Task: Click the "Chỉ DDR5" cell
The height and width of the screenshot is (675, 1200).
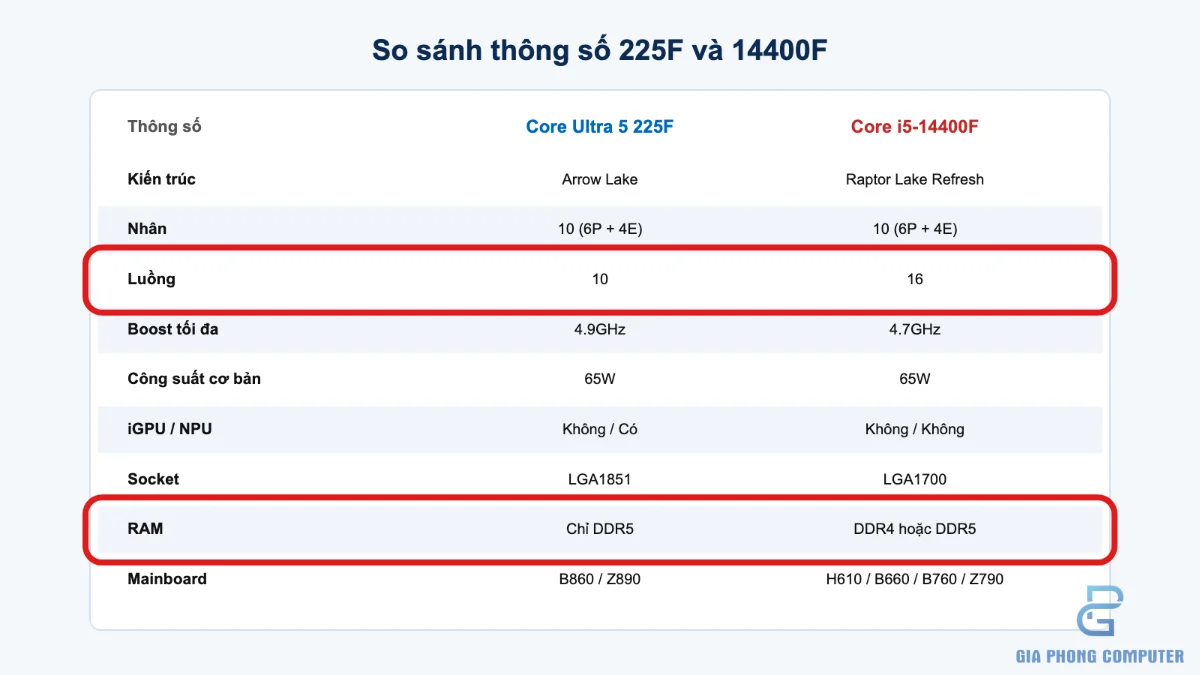Action: (x=600, y=529)
